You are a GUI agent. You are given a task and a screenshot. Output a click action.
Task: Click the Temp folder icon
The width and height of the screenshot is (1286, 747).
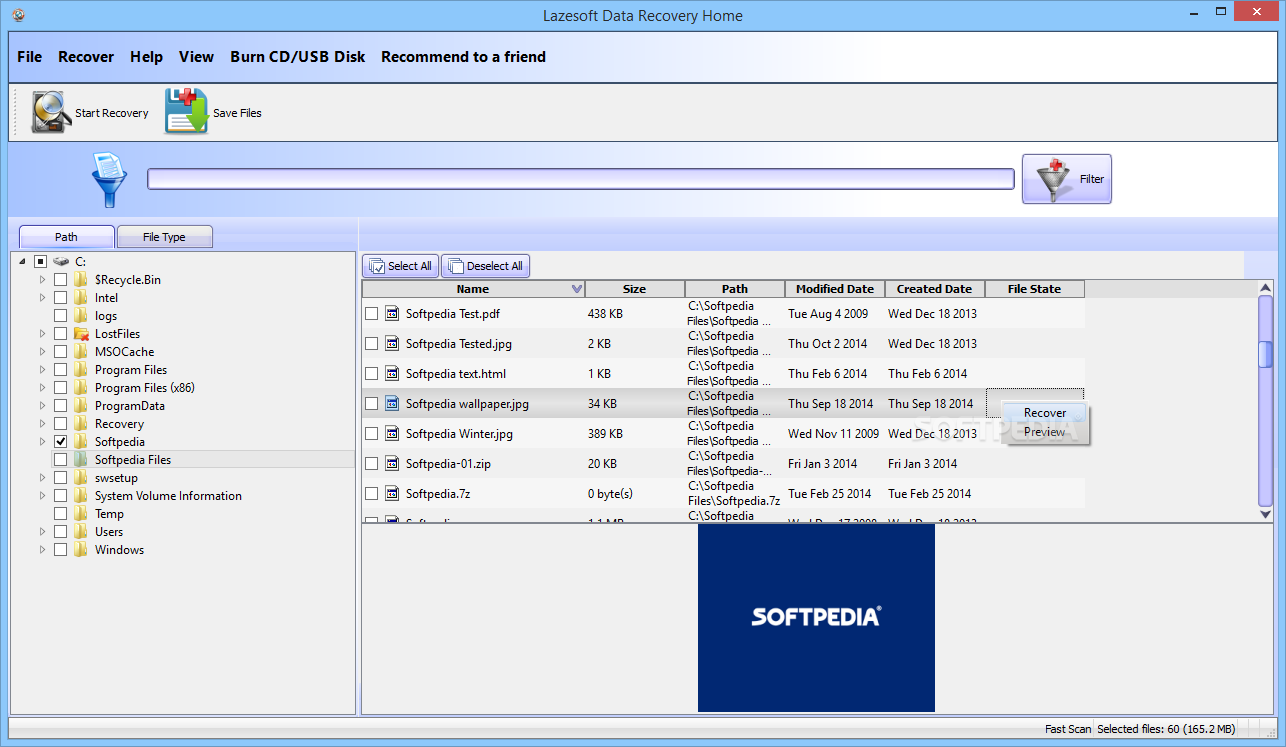[81, 513]
